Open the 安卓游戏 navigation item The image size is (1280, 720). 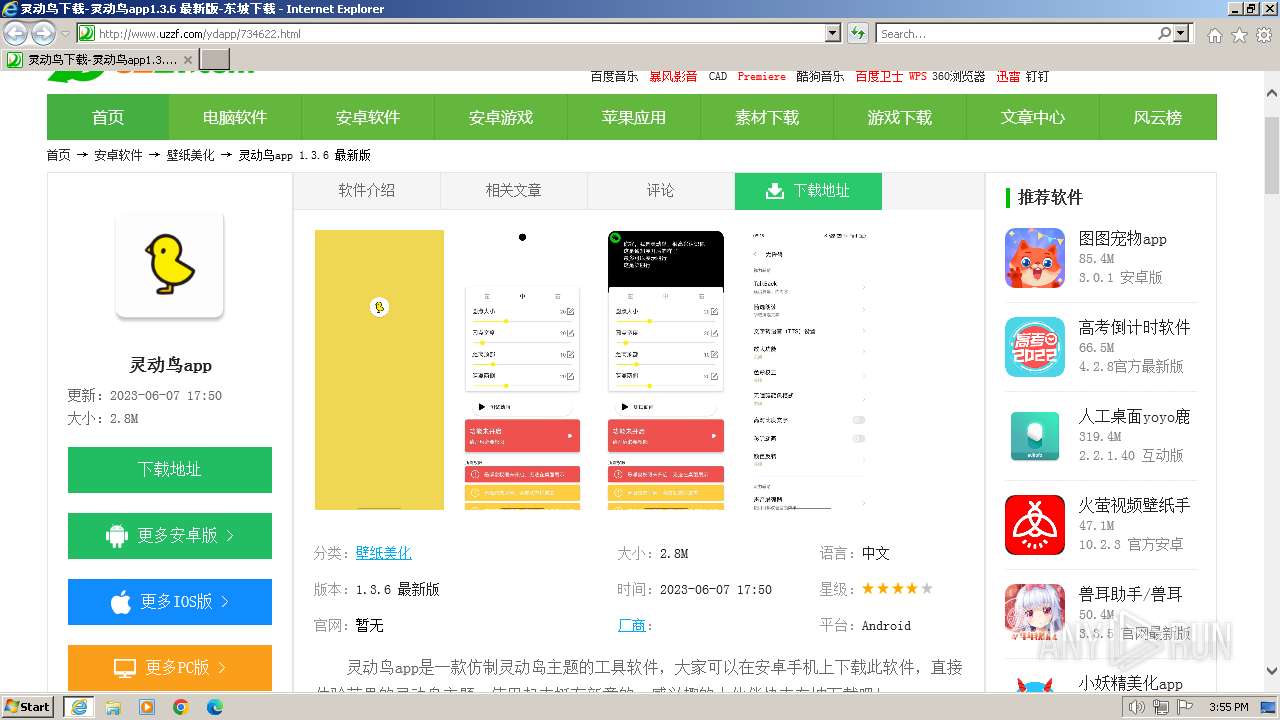501,117
